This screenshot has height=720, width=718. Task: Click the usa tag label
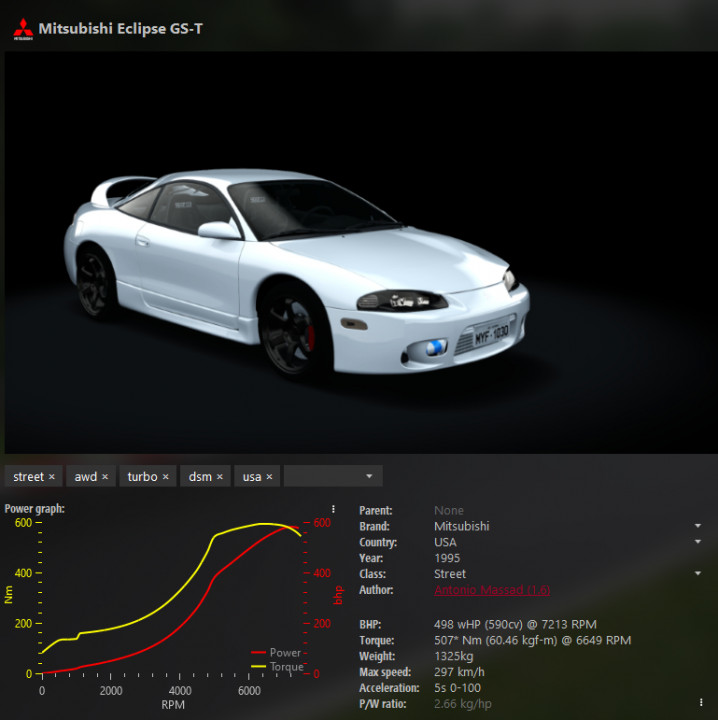tap(252, 477)
